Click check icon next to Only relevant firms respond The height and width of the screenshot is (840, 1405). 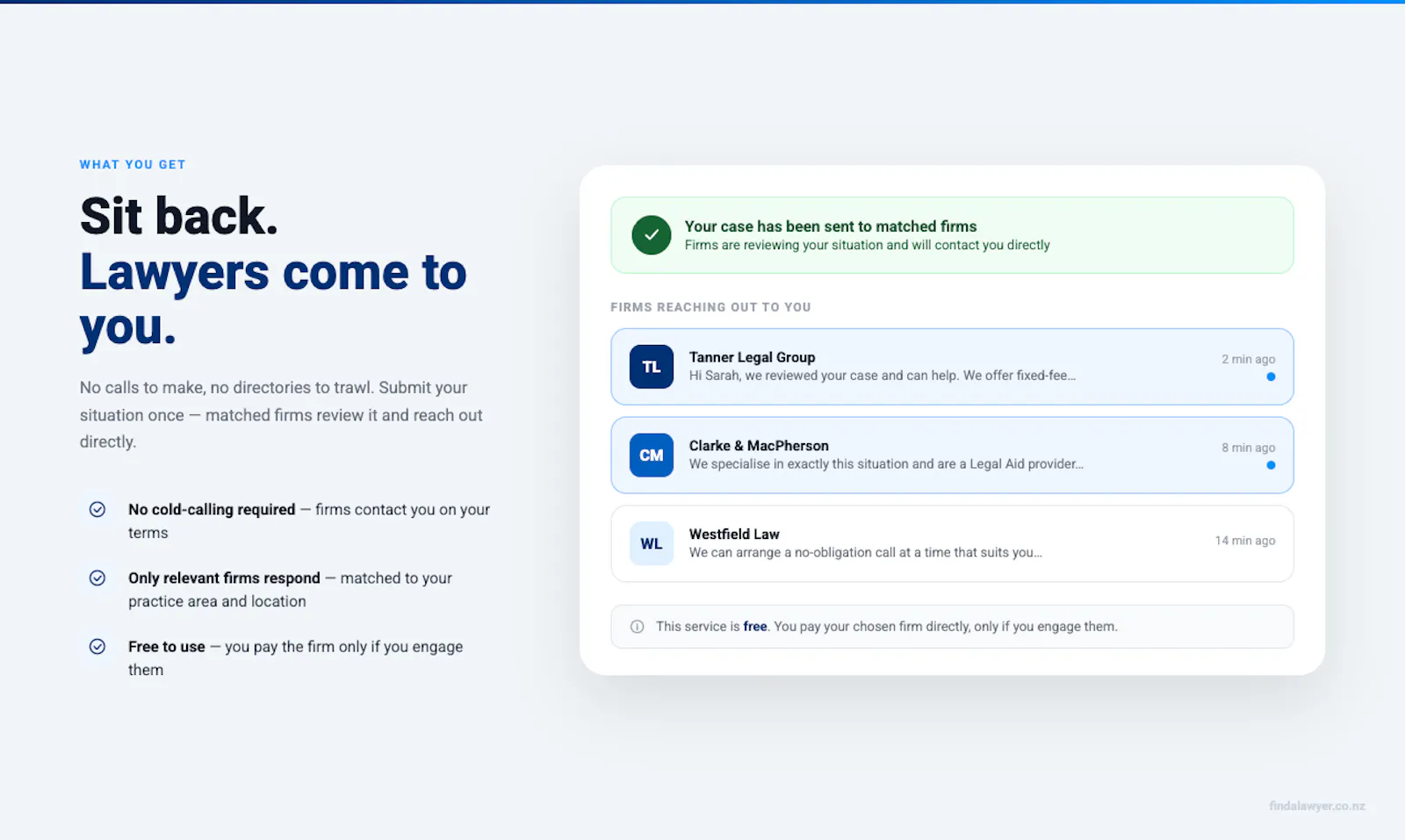coord(97,578)
